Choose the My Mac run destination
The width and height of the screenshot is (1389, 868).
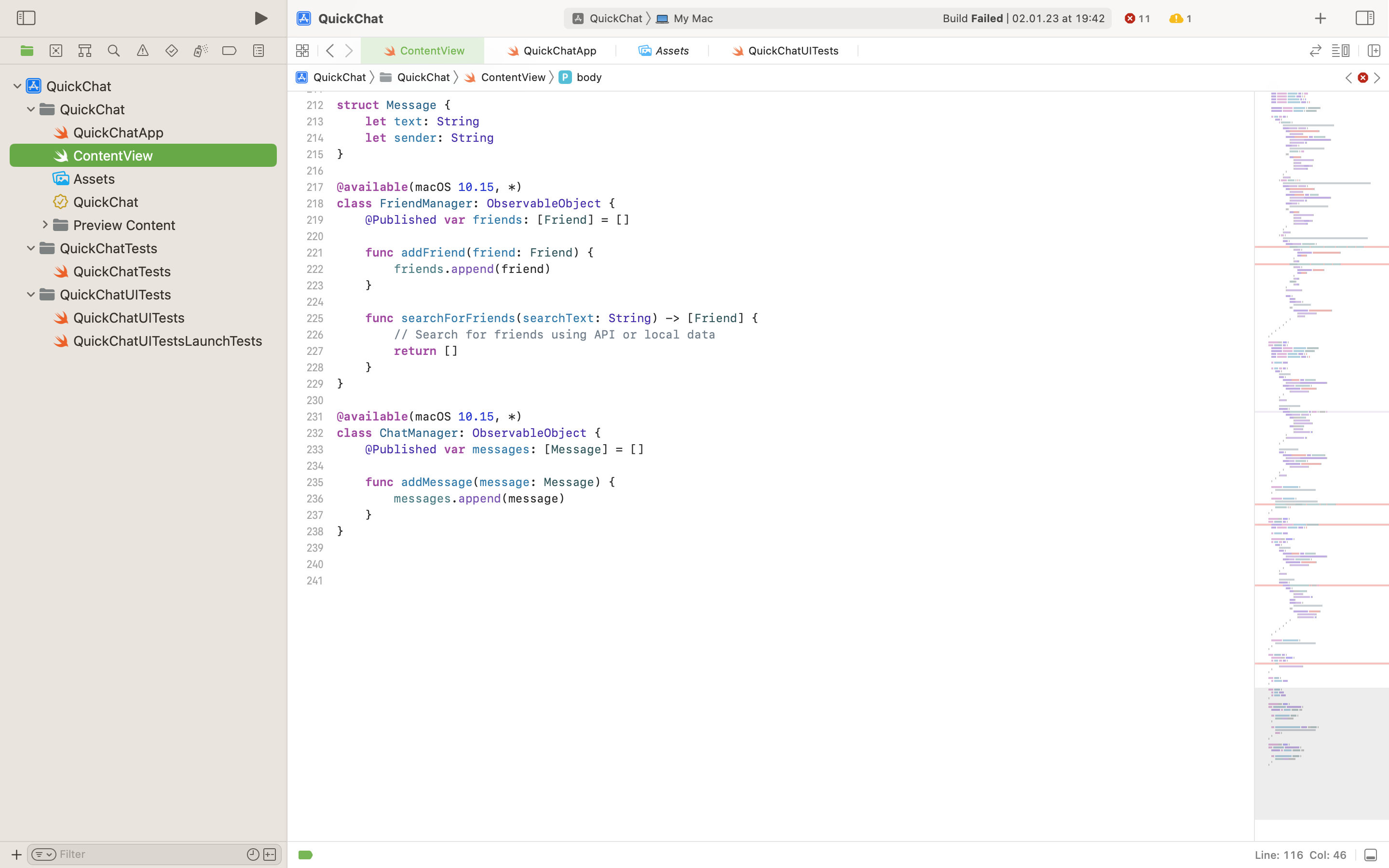[x=684, y=18]
